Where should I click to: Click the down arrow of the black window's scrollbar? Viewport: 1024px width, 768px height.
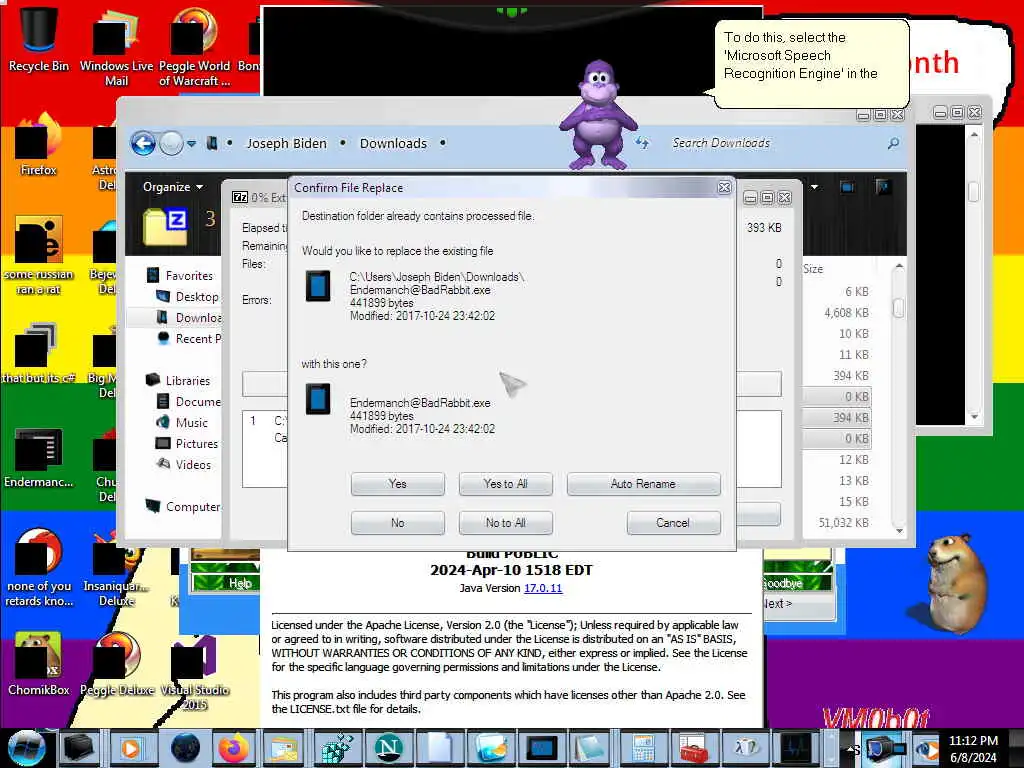pos(974,417)
